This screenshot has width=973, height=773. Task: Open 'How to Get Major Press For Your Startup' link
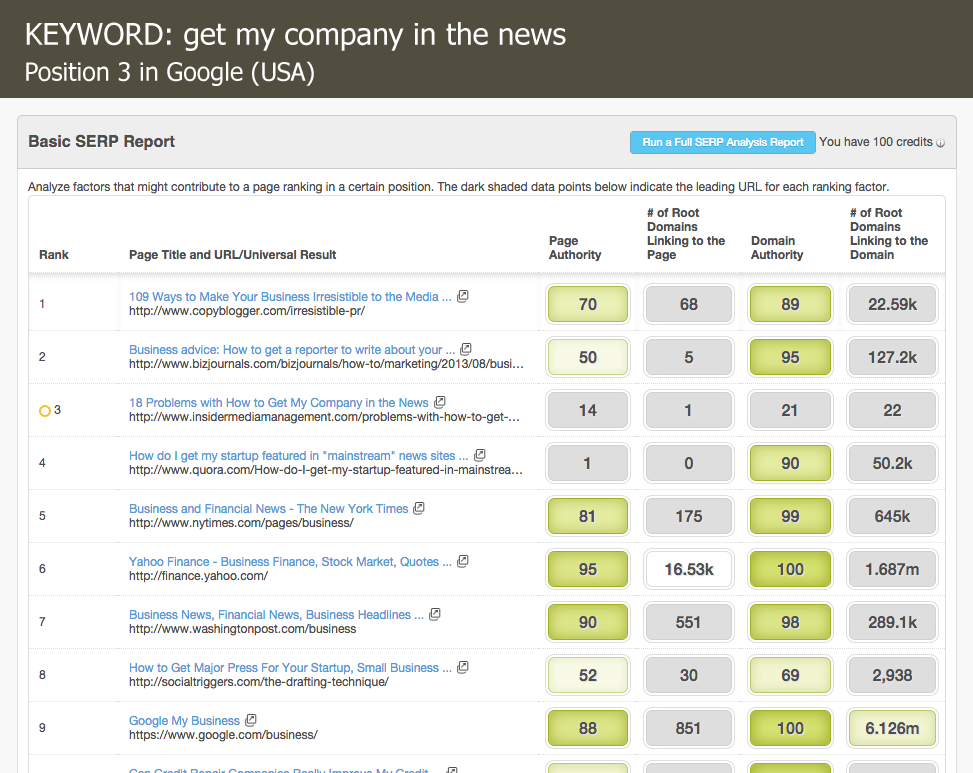pos(290,668)
